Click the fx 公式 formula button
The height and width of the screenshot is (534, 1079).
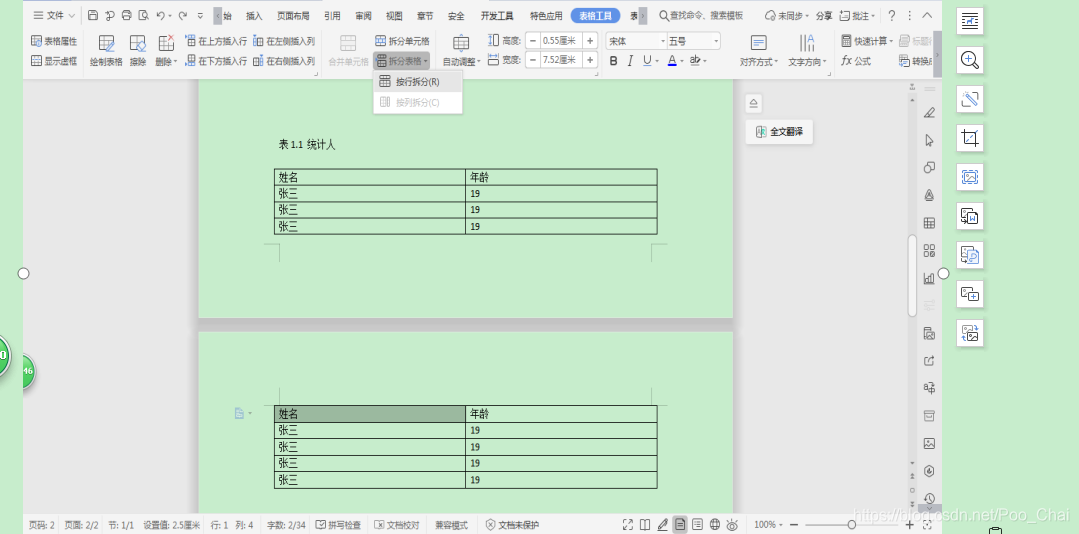855,61
